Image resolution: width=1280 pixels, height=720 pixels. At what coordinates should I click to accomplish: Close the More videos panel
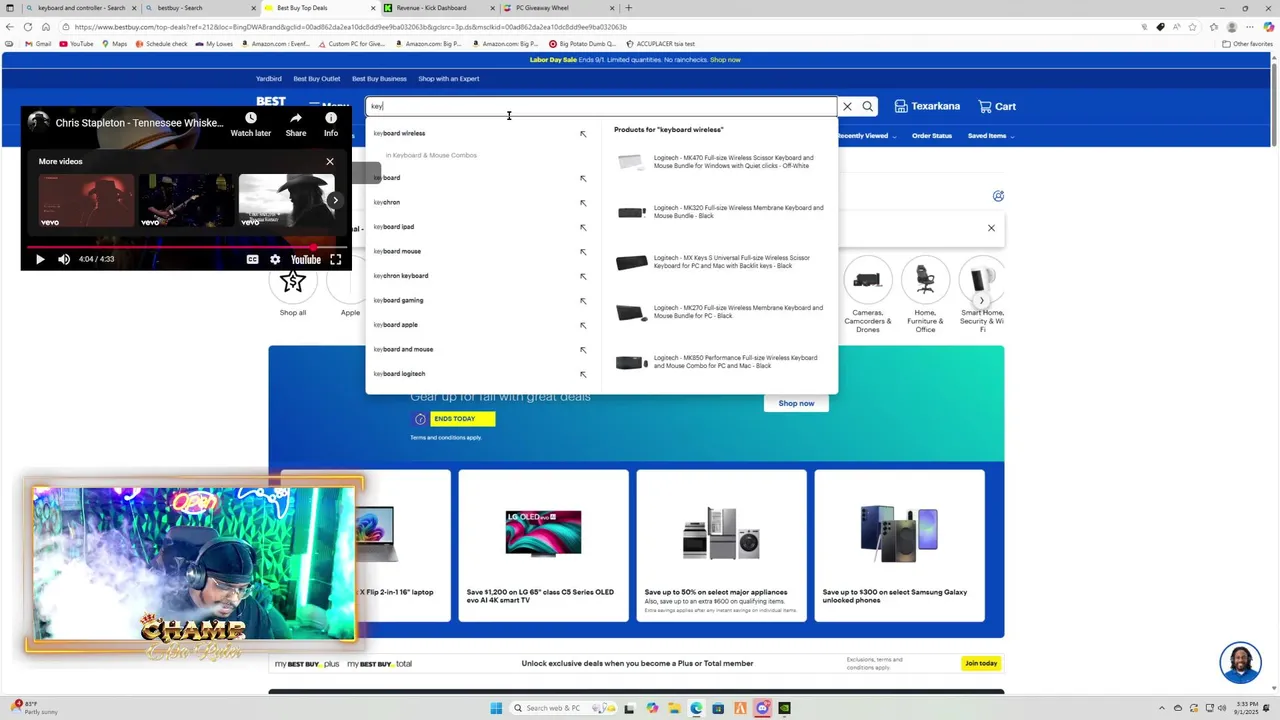coord(330,161)
